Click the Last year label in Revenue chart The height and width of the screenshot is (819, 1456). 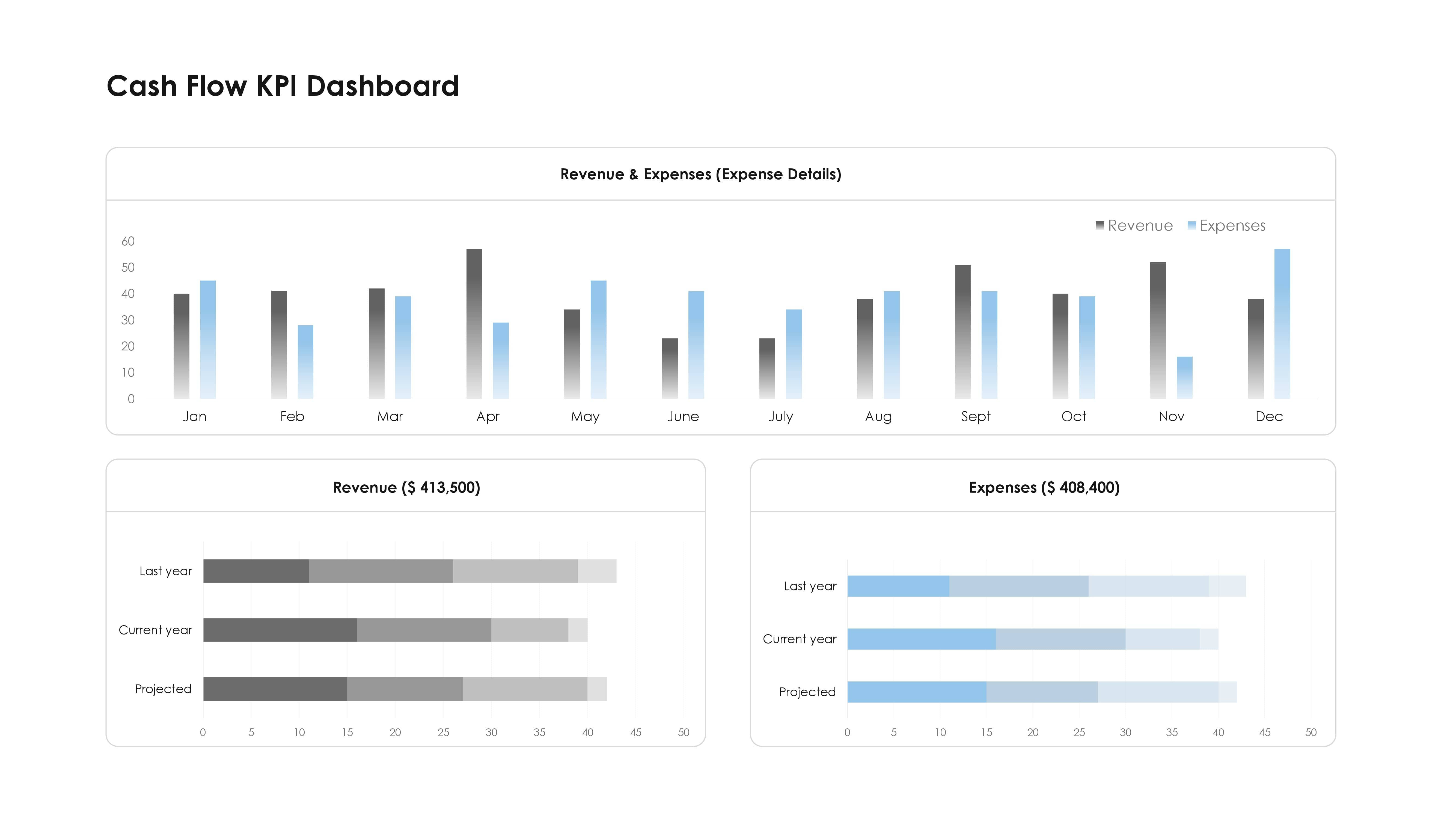point(166,571)
